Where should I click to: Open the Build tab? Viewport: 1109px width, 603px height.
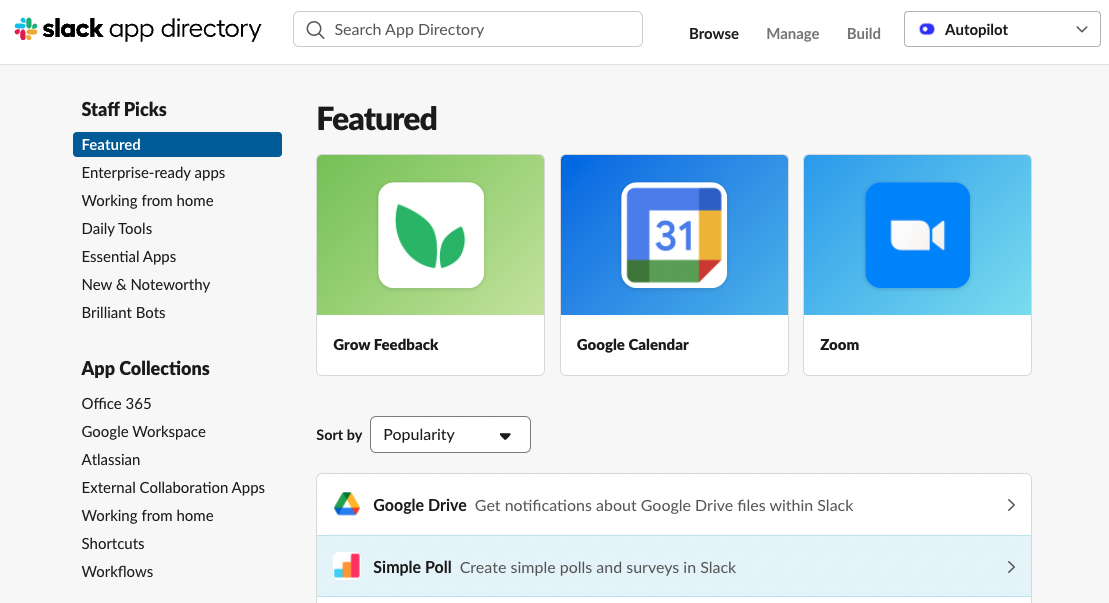pos(864,33)
